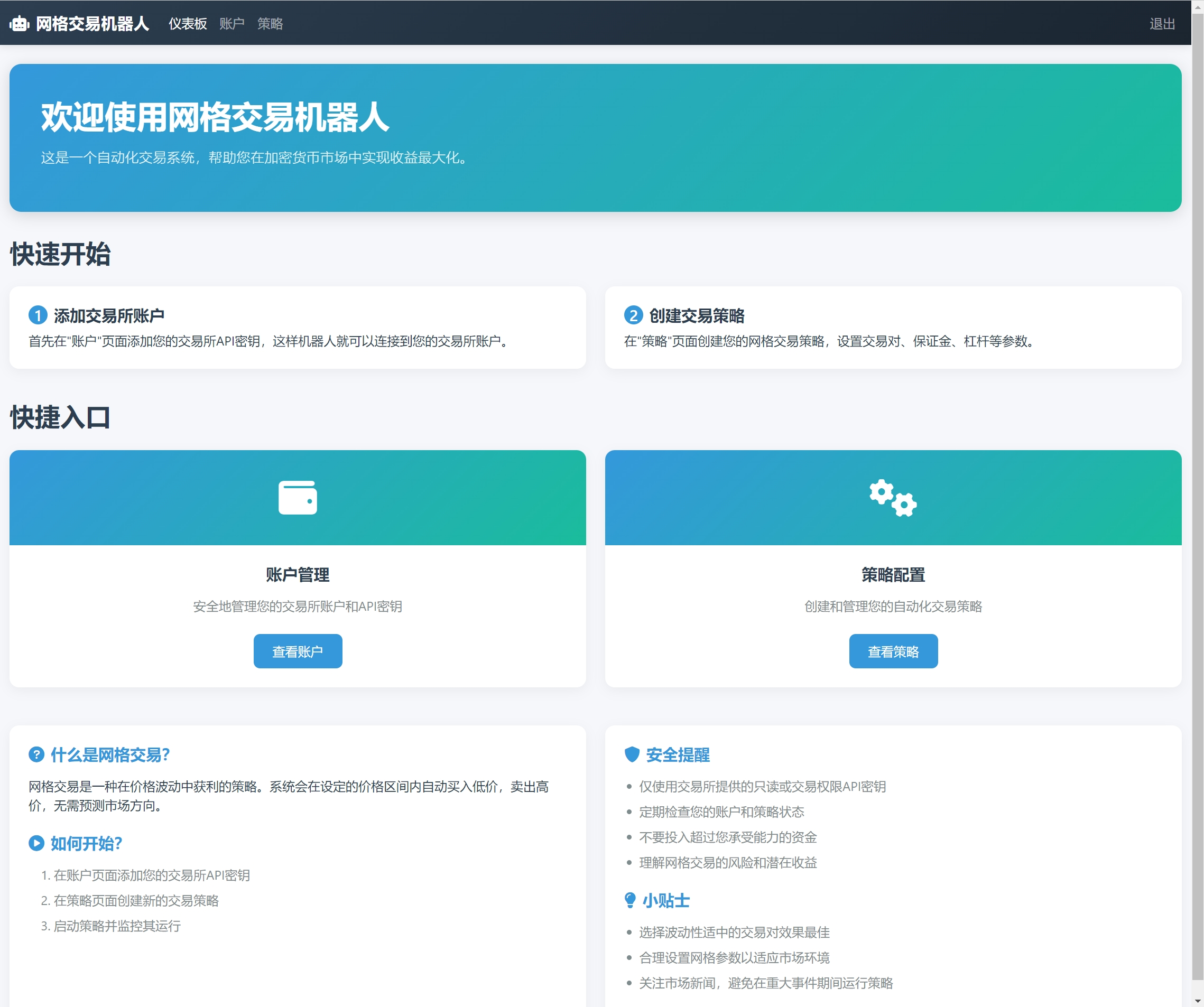Click the 添加交易所账户 step heading

[x=109, y=315]
